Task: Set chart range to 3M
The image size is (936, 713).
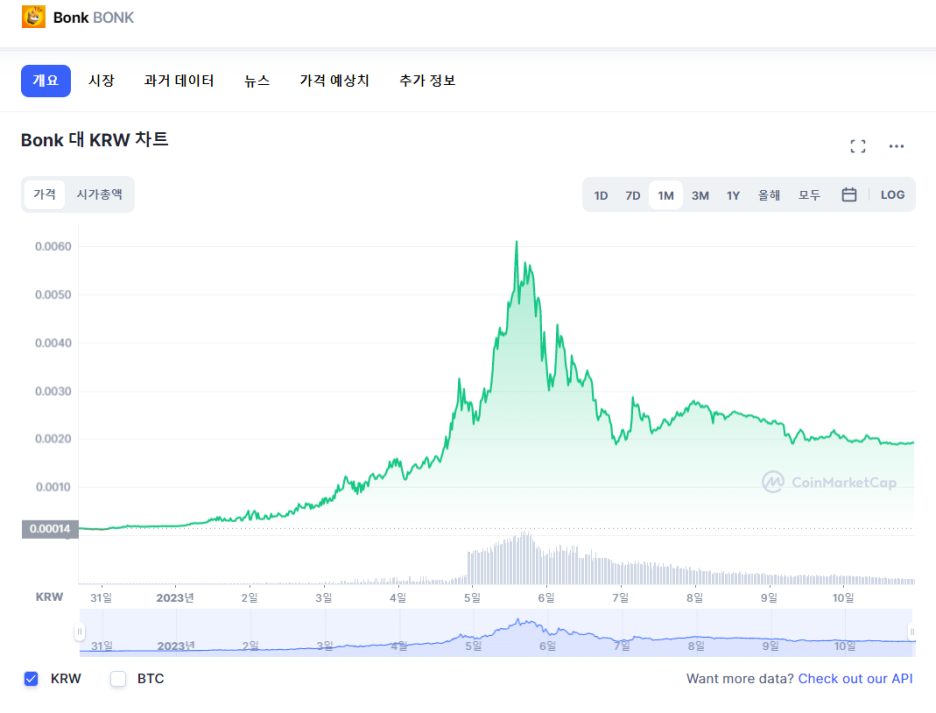Action: click(x=700, y=195)
